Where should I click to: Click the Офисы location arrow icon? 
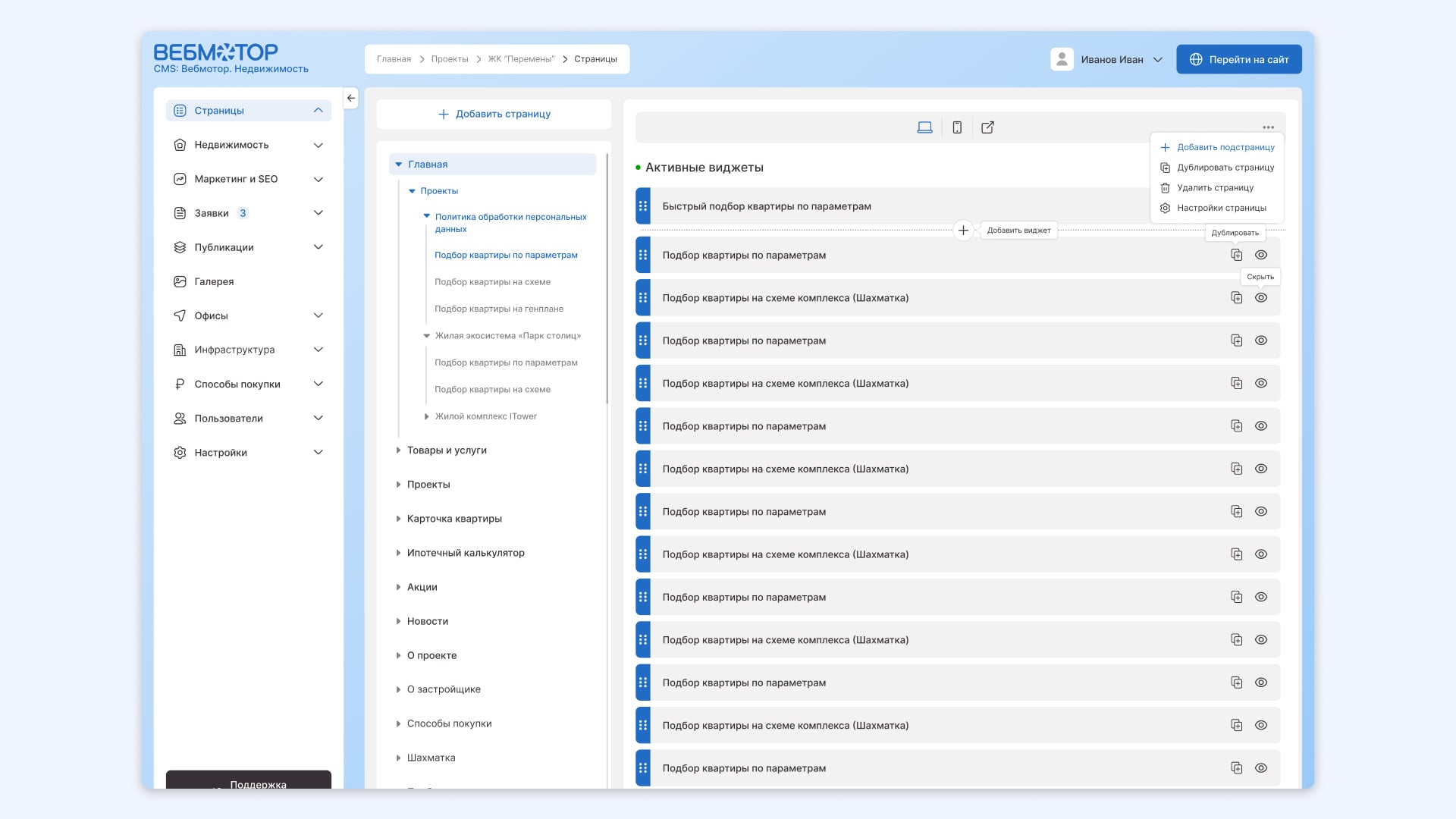tap(180, 315)
